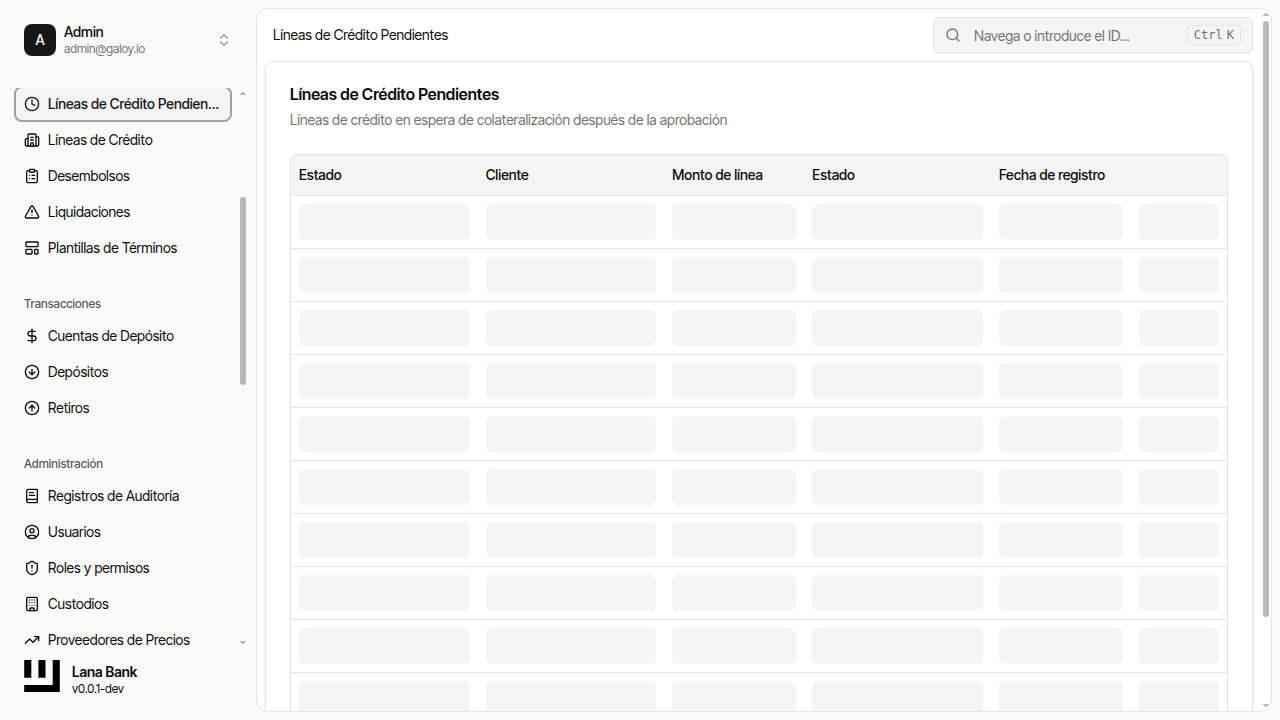1280x720 pixels.
Task: Open Proveedores de Precios link
Action: tap(118, 640)
